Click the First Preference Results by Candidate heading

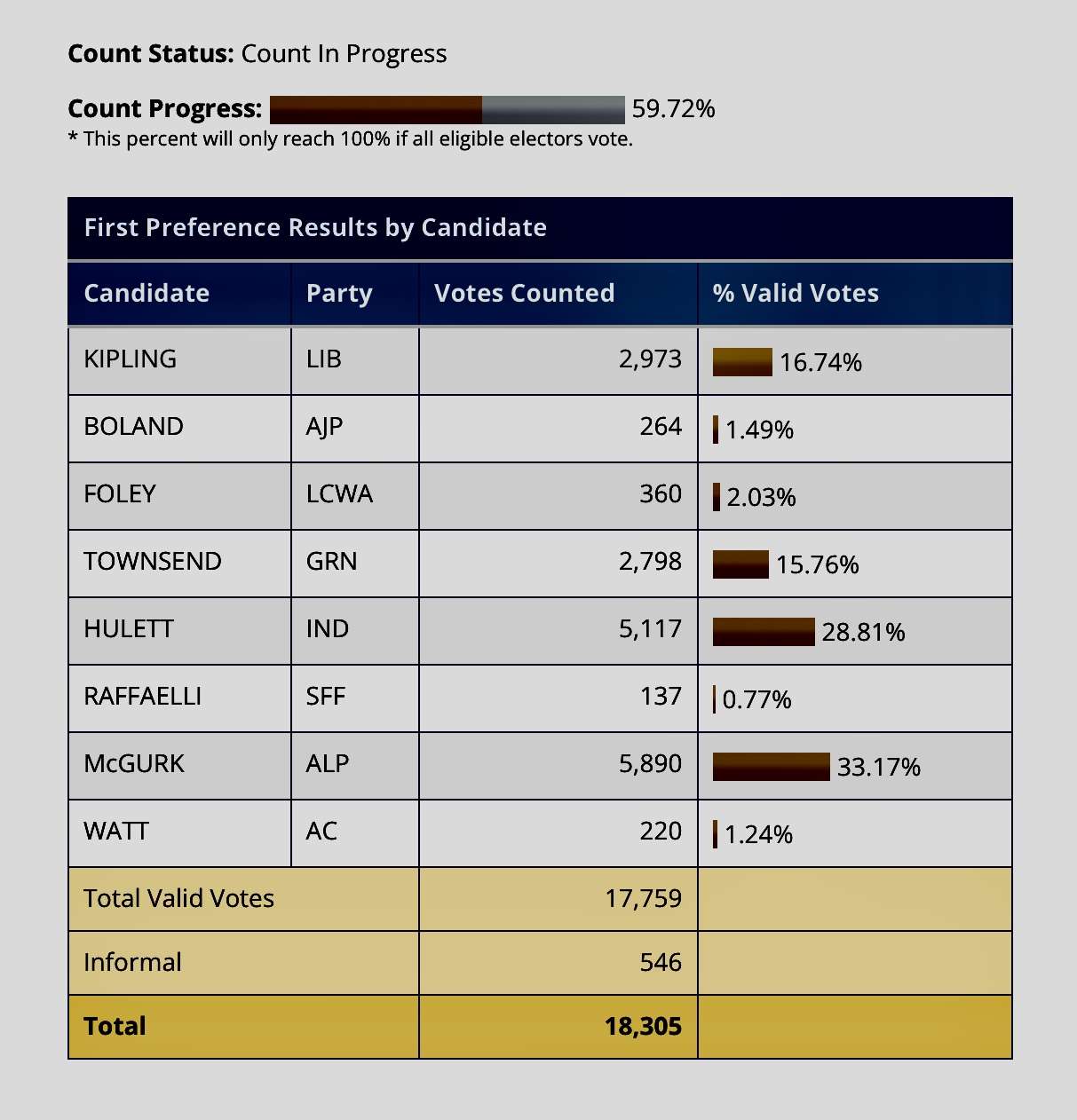(315, 227)
